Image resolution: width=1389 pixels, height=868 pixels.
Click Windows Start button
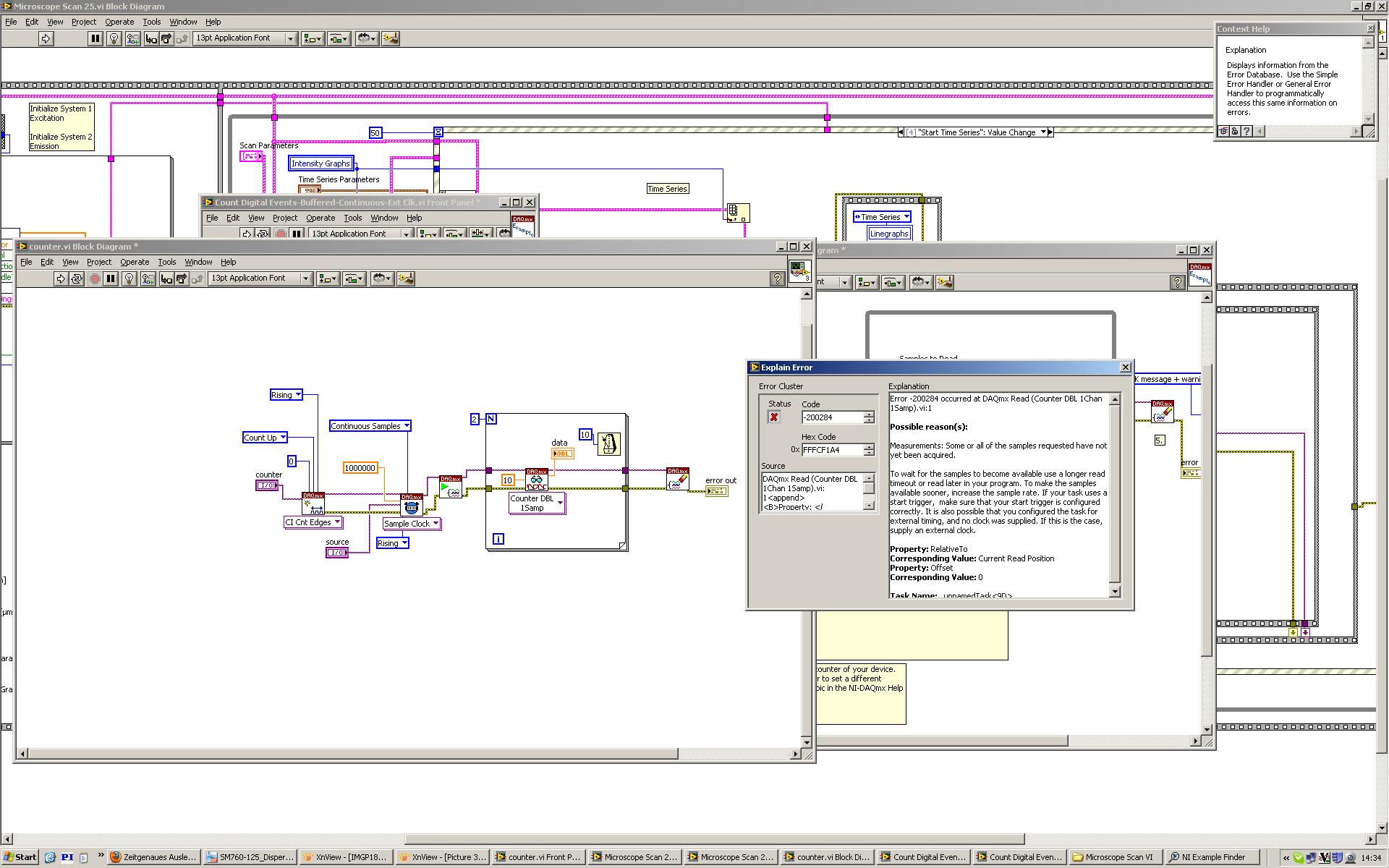coord(20,857)
